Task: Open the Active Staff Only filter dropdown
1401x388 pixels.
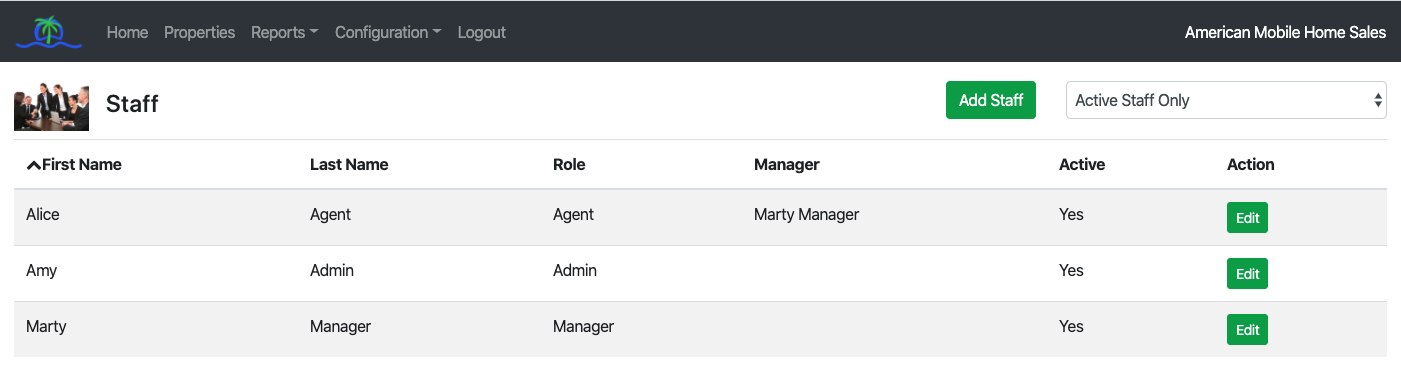Action: (x=1226, y=100)
